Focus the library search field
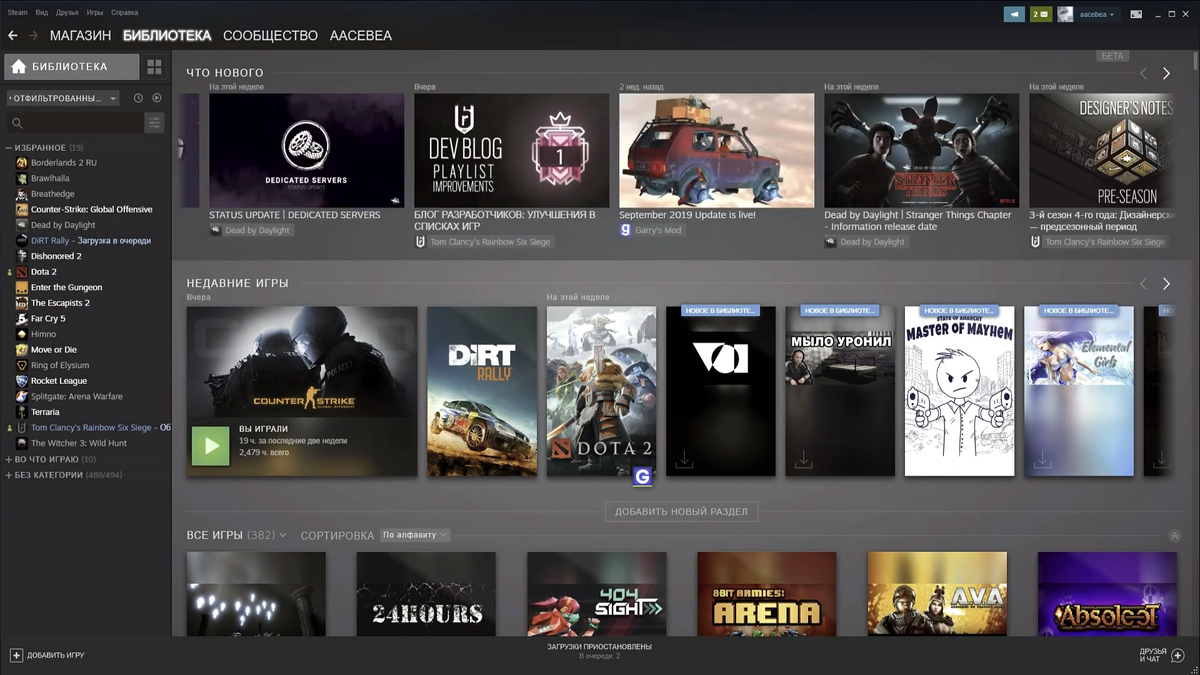 point(73,123)
